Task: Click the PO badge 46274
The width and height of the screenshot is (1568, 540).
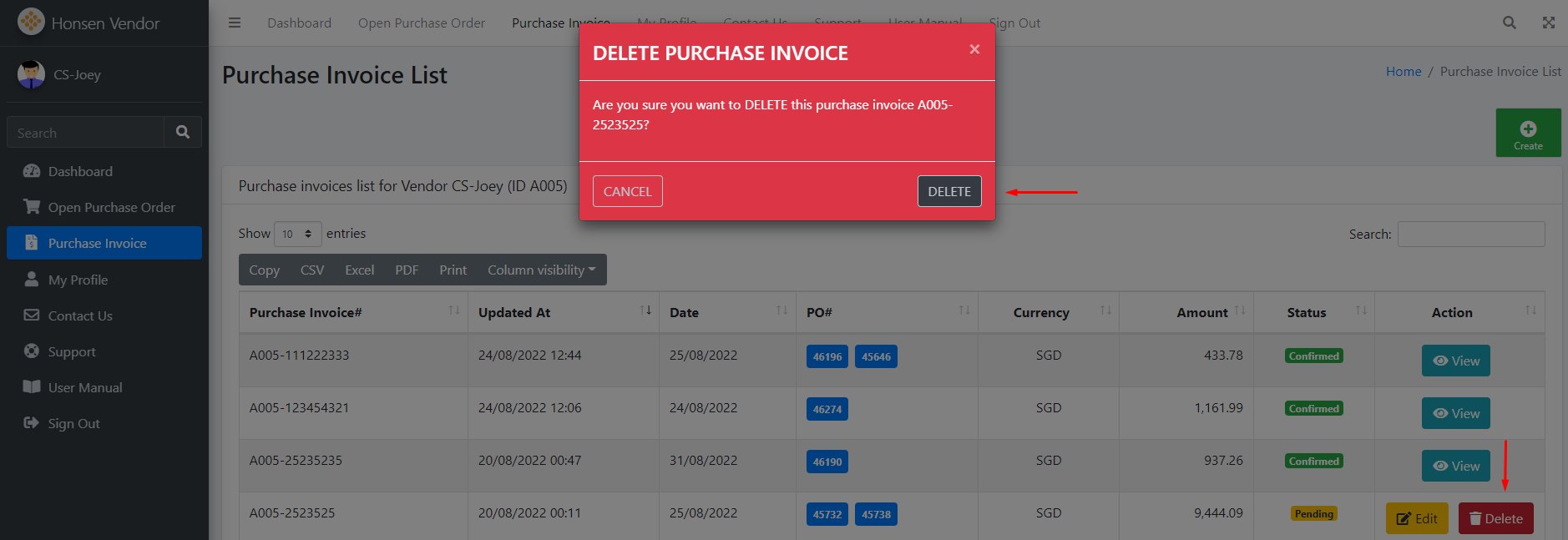Action: pos(827,409)
